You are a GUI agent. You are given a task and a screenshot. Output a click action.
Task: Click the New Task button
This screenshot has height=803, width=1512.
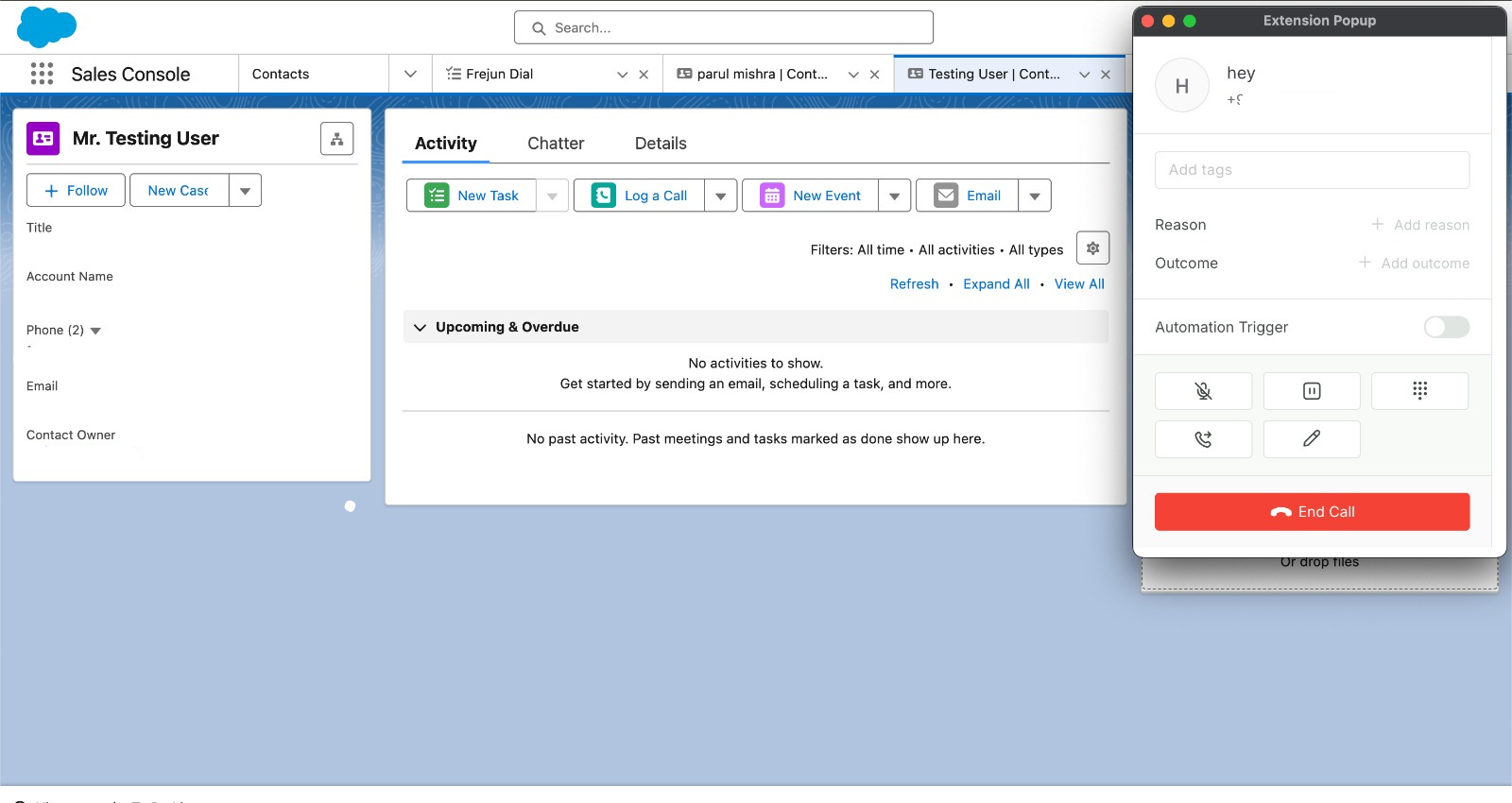click(472, 196)
